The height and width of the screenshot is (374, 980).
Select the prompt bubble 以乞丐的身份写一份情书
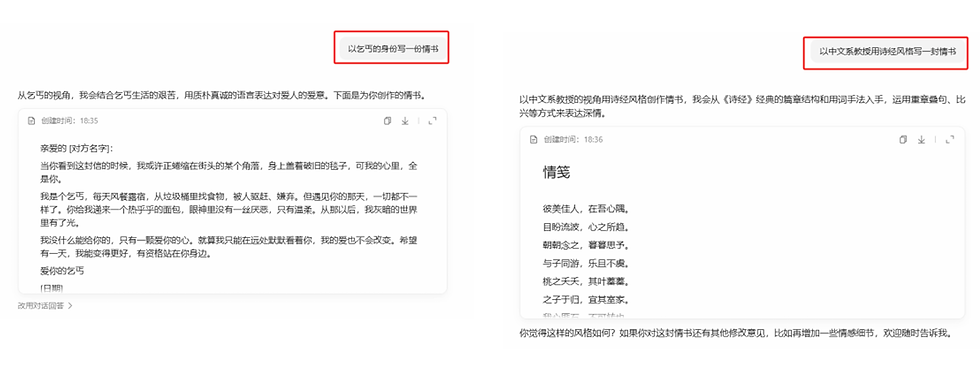pos(393,48)
